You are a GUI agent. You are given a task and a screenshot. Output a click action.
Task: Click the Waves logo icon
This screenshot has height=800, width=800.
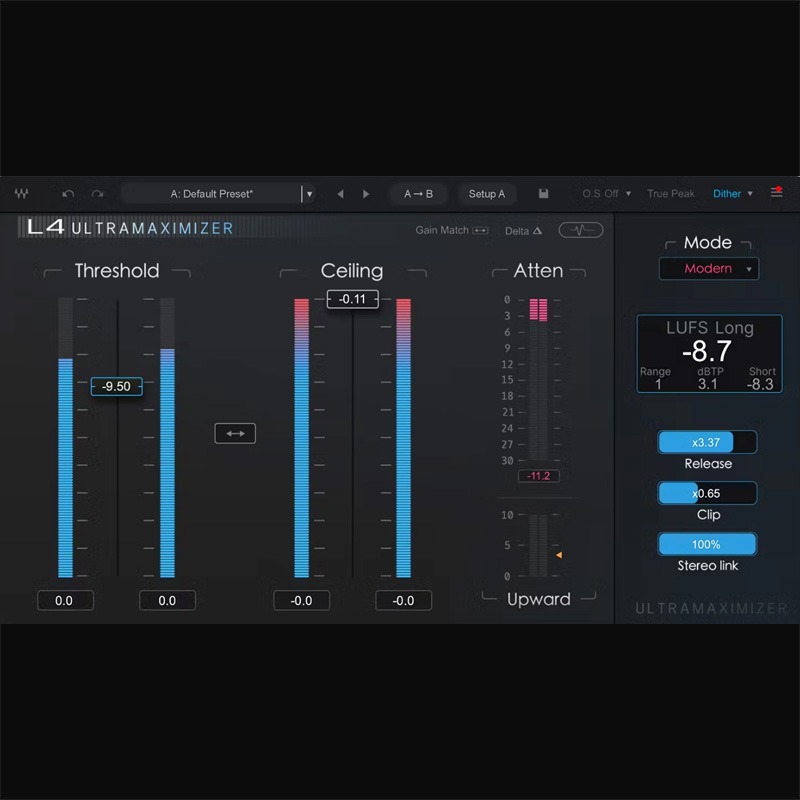pyautogui.click(x=21, y=194)
